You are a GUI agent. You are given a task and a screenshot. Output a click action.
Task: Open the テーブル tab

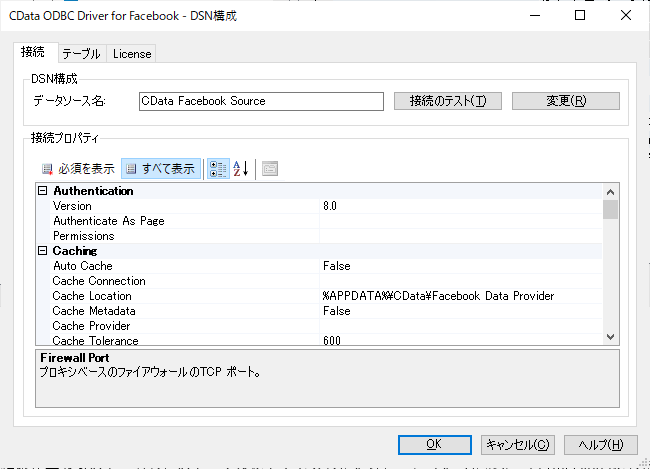pos(82,54)
